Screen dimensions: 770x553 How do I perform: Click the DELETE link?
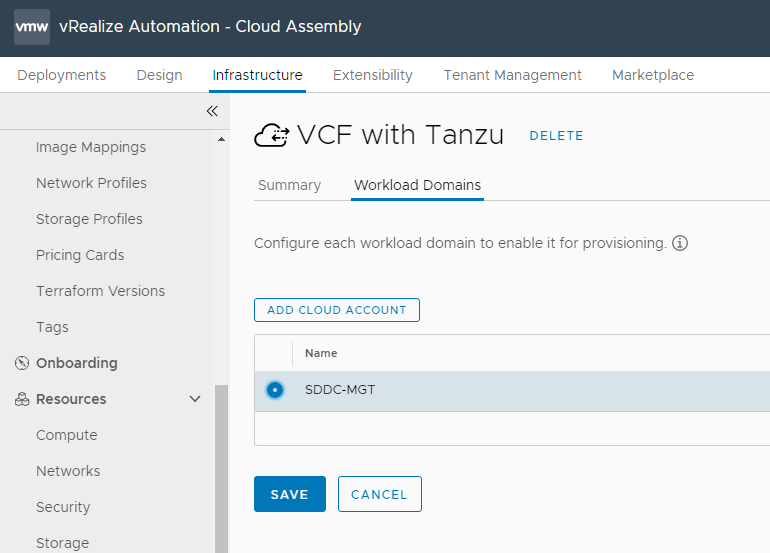coord(556,136)
